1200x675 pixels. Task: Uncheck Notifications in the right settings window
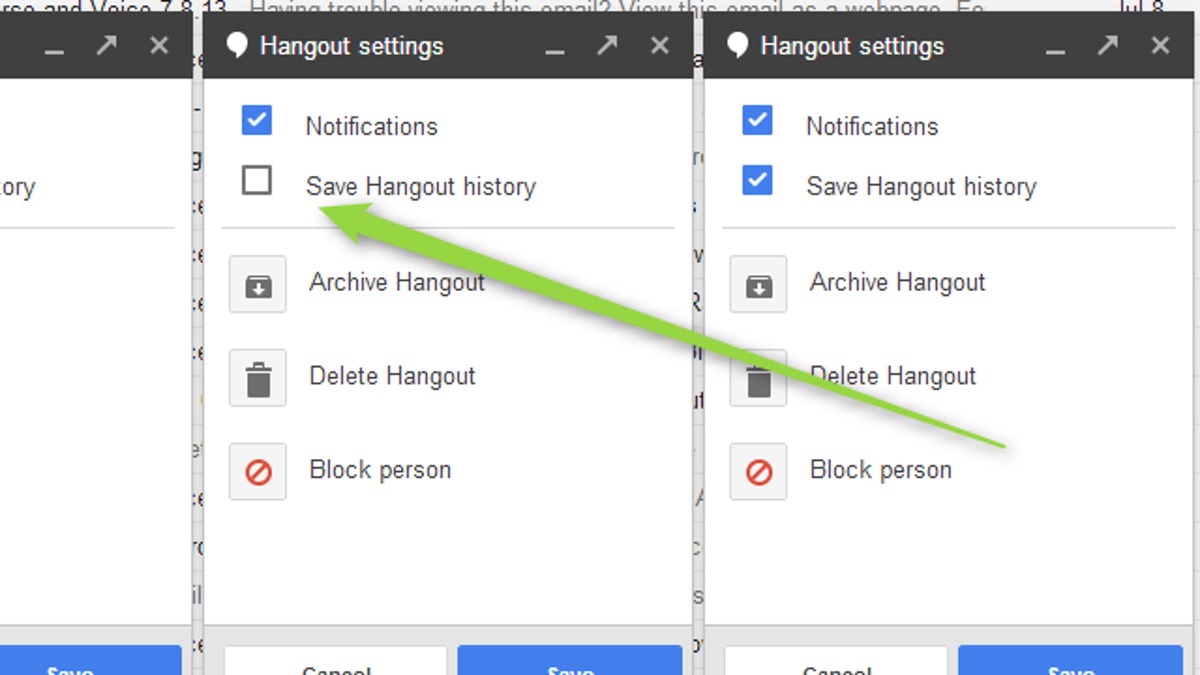[x=757, y=120]
